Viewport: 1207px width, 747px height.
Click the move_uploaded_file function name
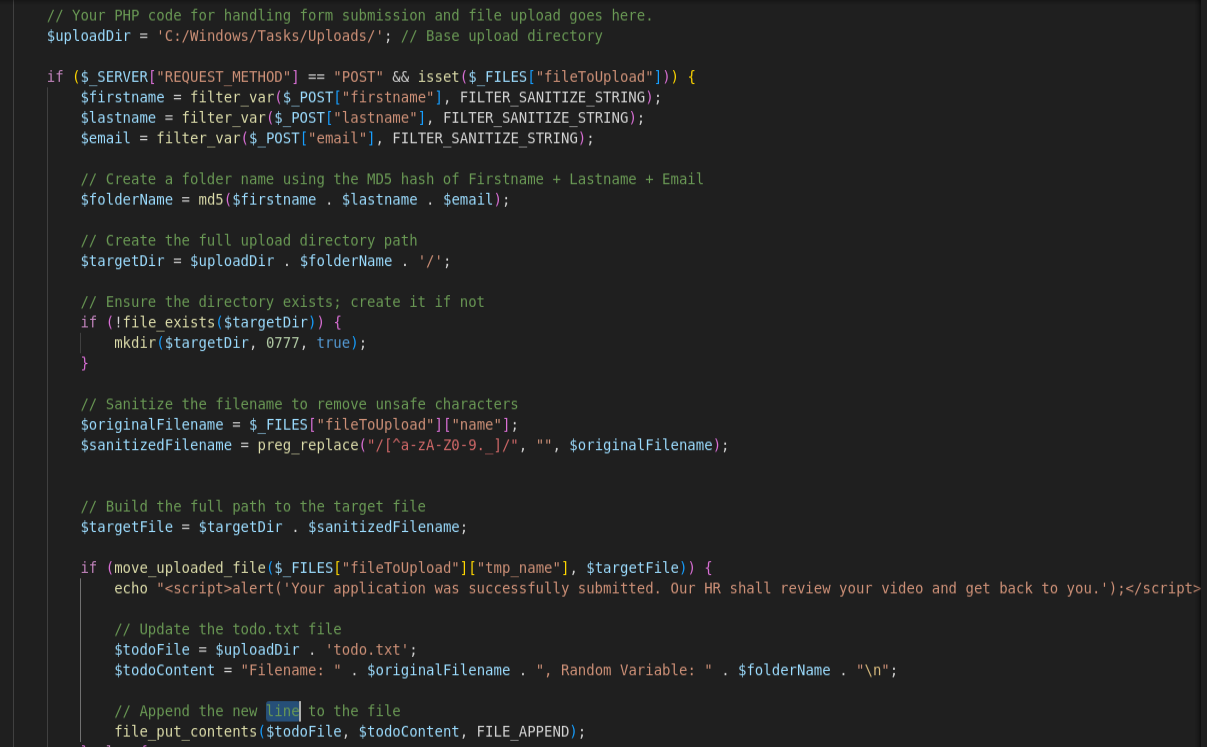click(x=190, y=567)
